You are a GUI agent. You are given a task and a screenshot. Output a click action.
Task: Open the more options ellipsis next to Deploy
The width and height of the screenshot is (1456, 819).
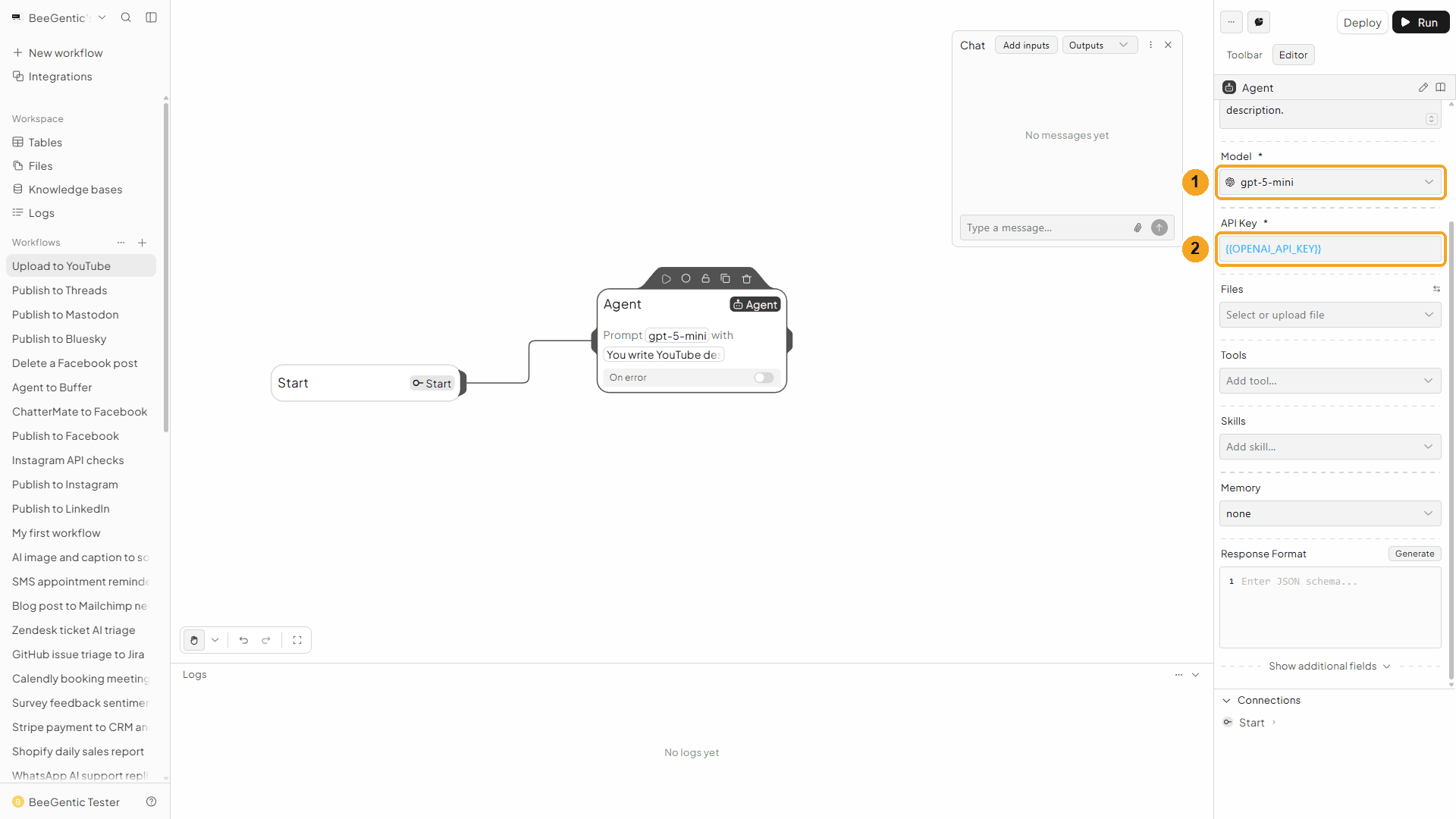point(1232,22)
